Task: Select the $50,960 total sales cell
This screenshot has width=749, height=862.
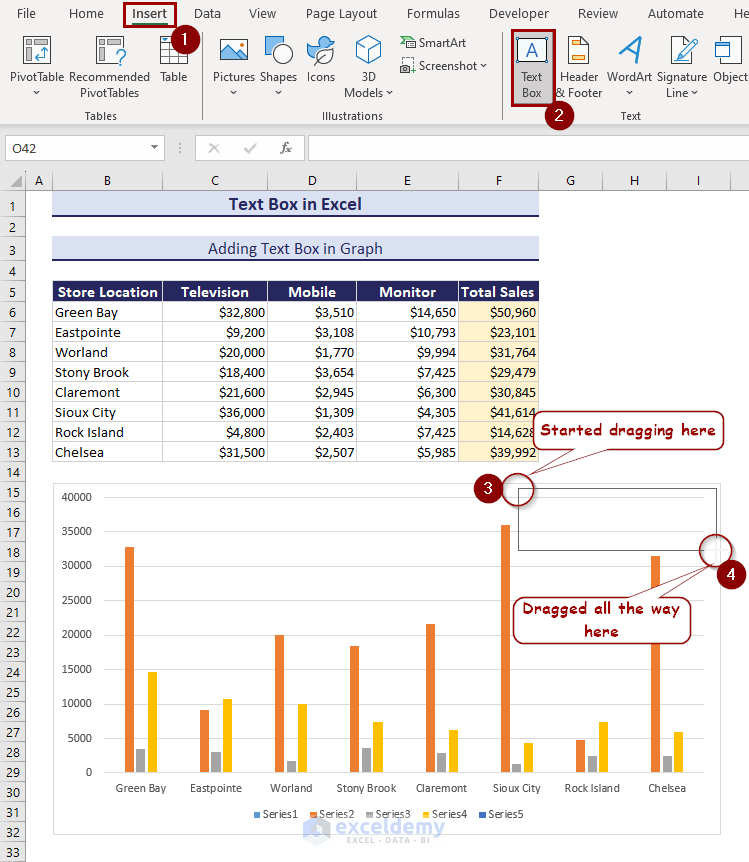Action: [498, 312]
